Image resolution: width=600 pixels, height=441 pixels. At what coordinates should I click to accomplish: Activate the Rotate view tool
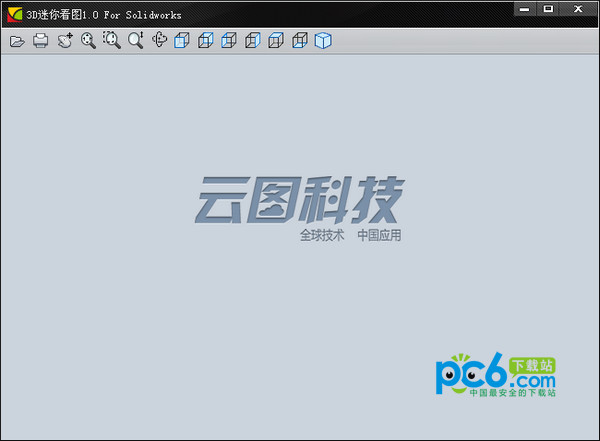point(159,40)
